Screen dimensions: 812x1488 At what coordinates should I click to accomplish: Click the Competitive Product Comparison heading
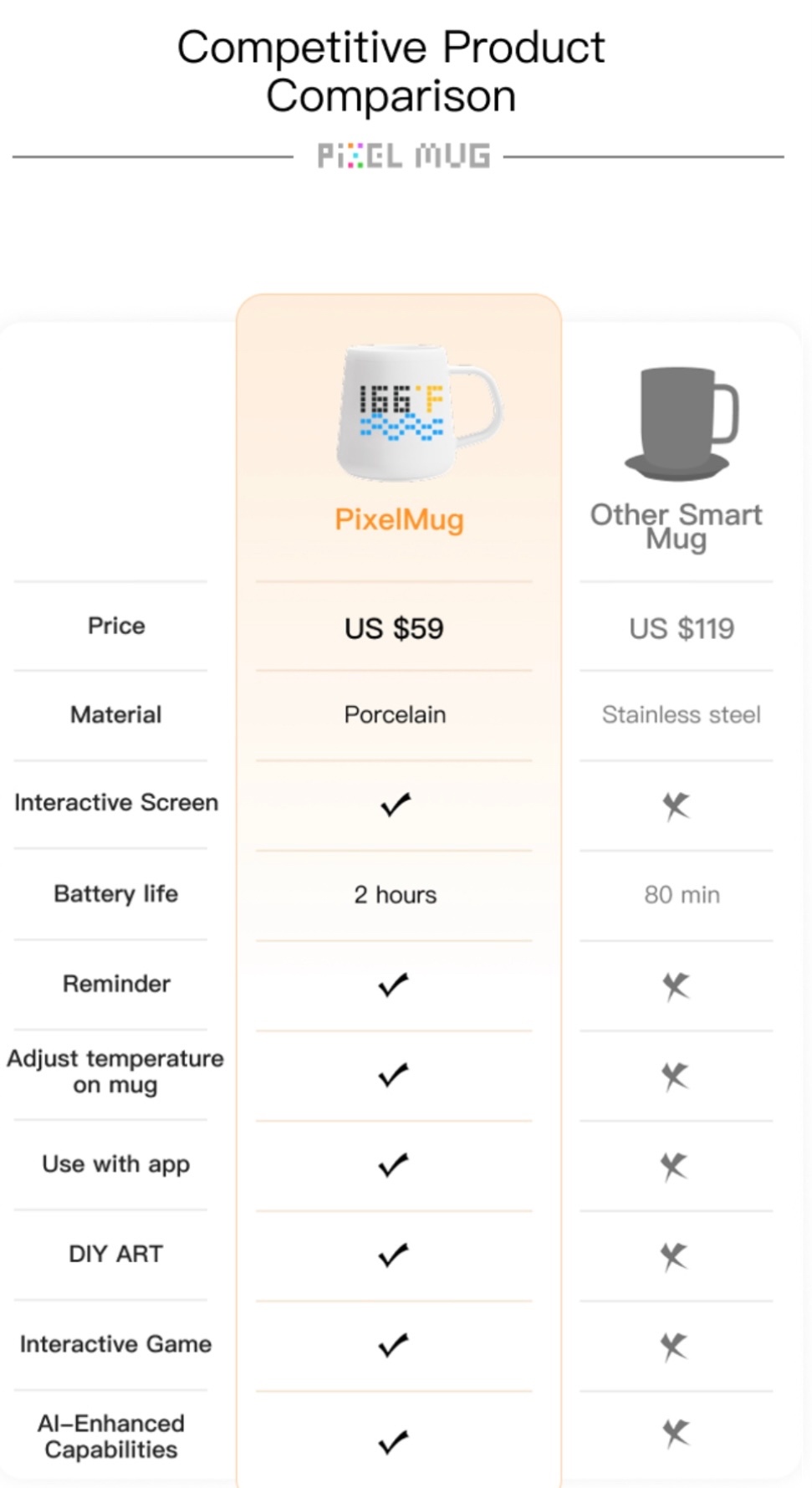391,71
